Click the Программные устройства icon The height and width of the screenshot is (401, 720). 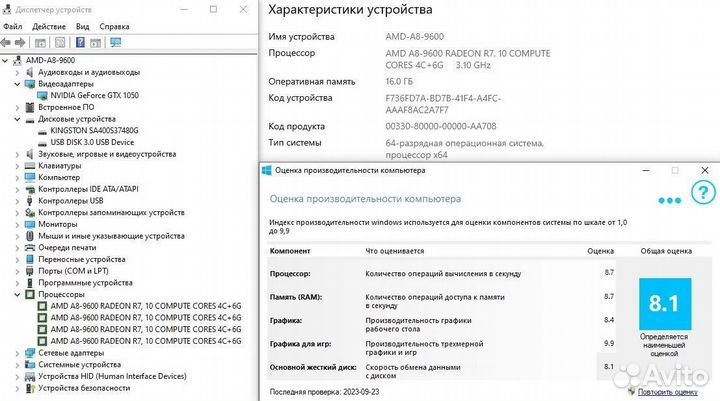30,283
